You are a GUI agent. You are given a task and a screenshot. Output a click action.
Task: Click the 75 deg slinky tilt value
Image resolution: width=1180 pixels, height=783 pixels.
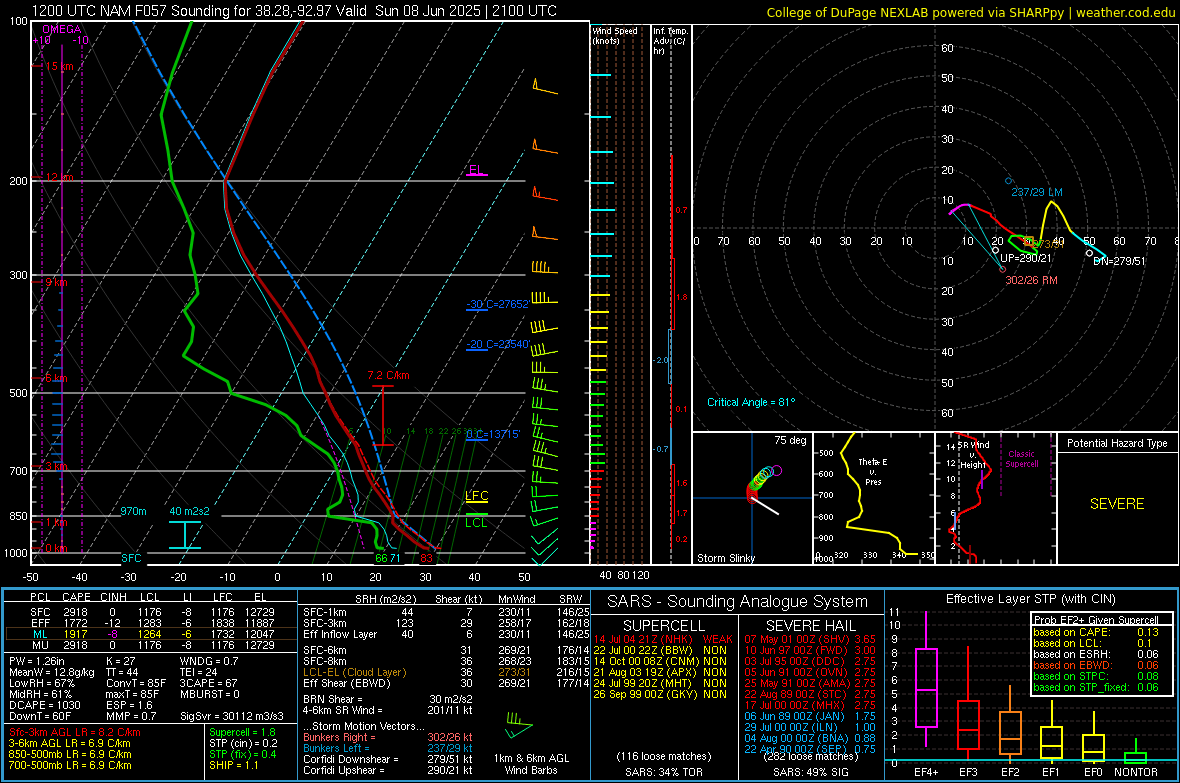(790, 440)
